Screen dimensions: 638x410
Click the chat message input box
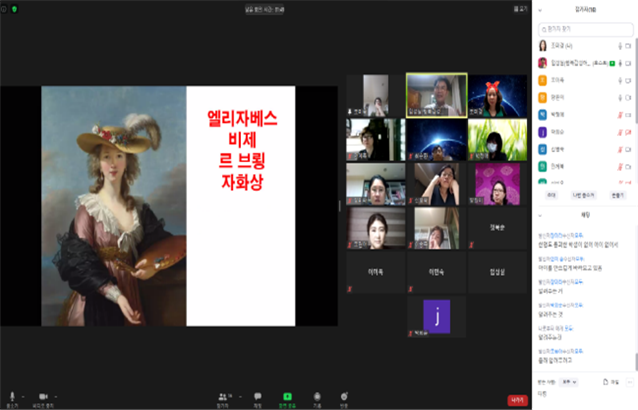584,395
